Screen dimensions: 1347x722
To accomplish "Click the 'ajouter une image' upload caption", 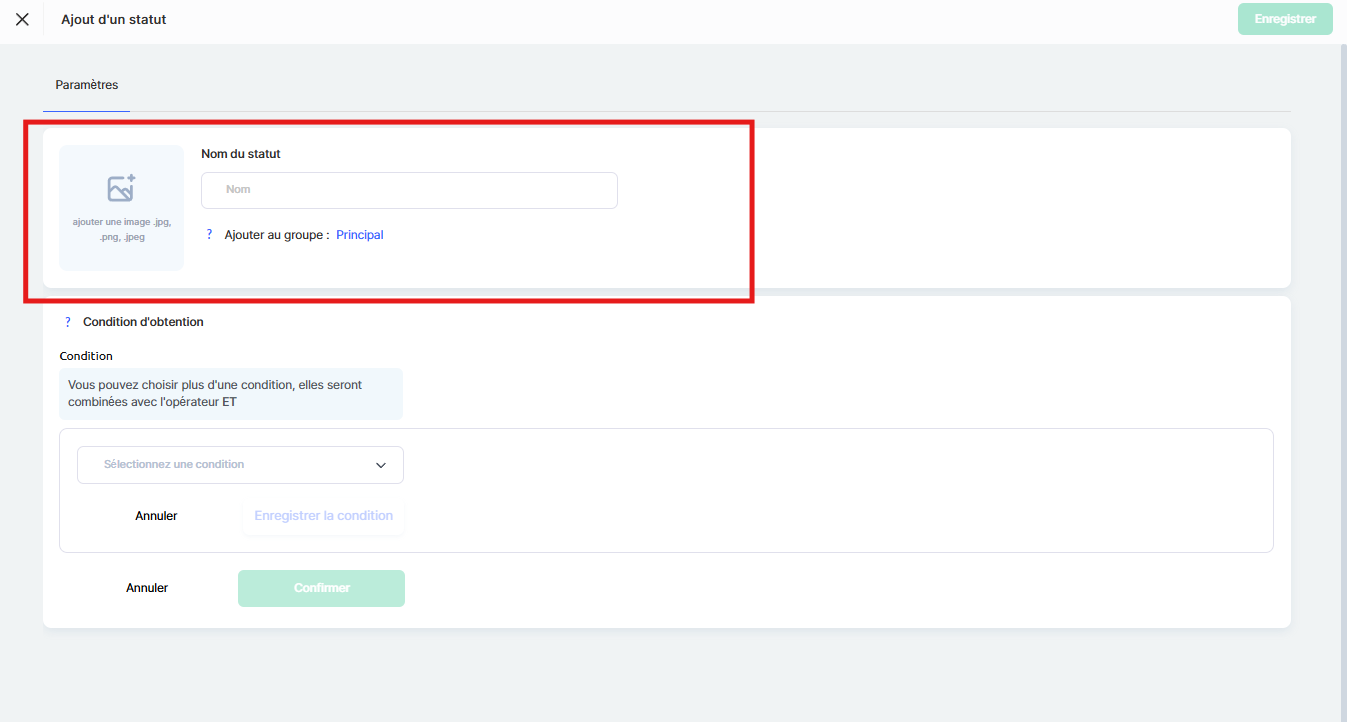I will (x=121, y=229).
